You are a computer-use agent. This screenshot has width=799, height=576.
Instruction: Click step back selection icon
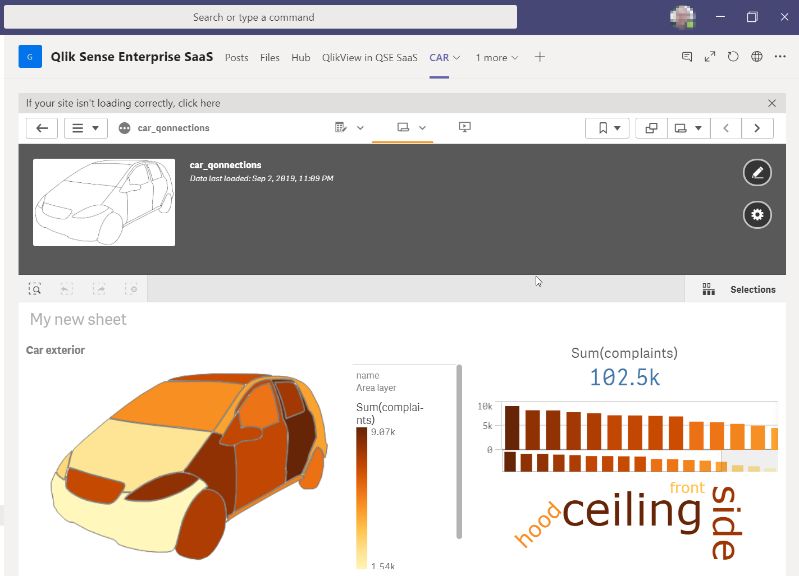[67, 289]
